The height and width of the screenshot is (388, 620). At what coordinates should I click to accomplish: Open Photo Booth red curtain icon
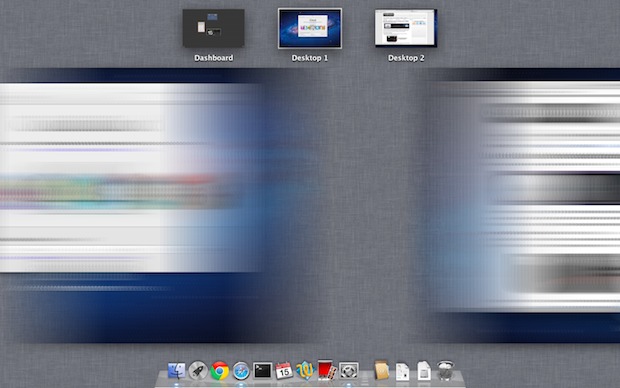327,370
